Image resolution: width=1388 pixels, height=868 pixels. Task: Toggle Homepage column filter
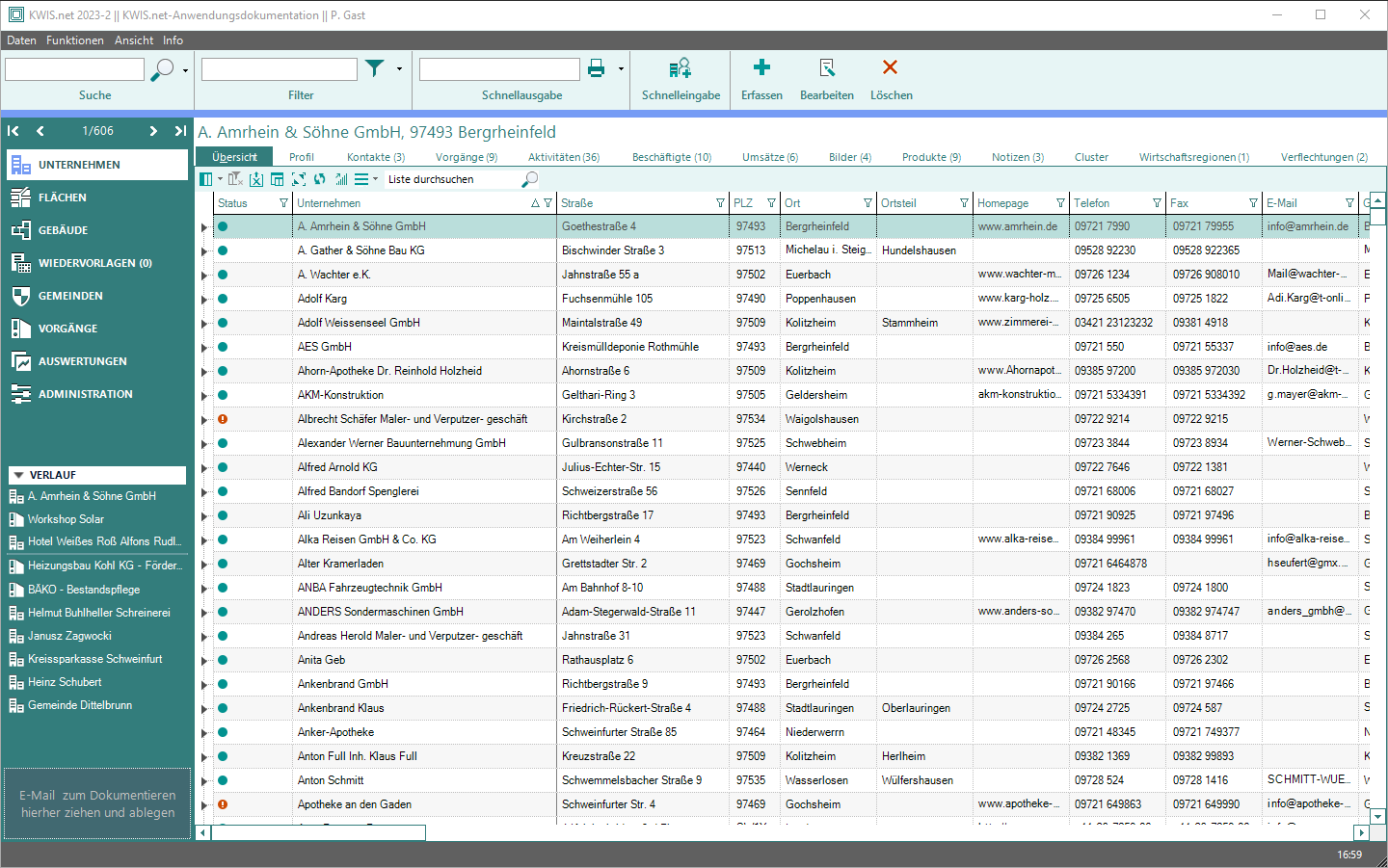[x=1060, y=203]
